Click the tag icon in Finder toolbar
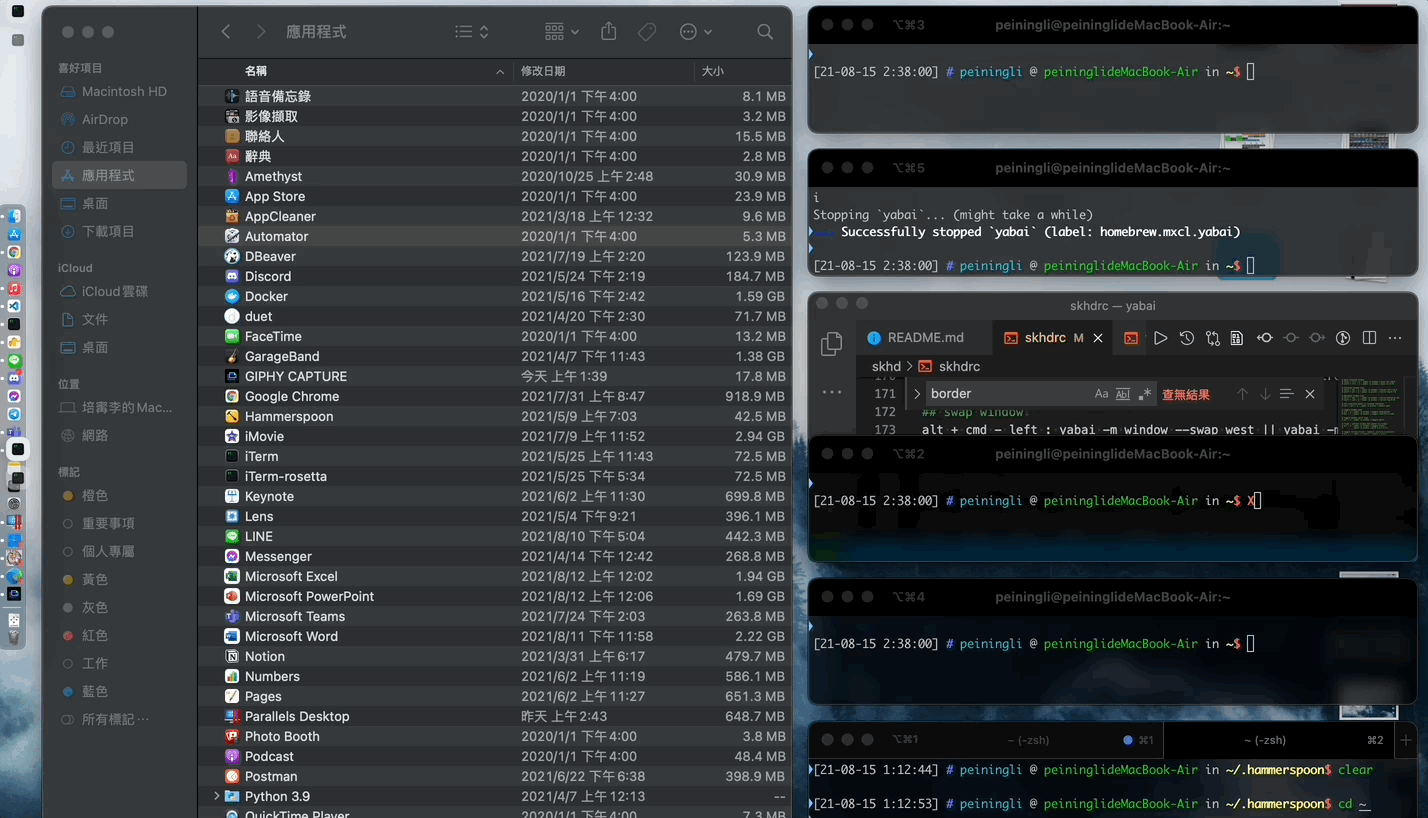The width and height of the screenshot is (1428, 818). pos(647,32)
